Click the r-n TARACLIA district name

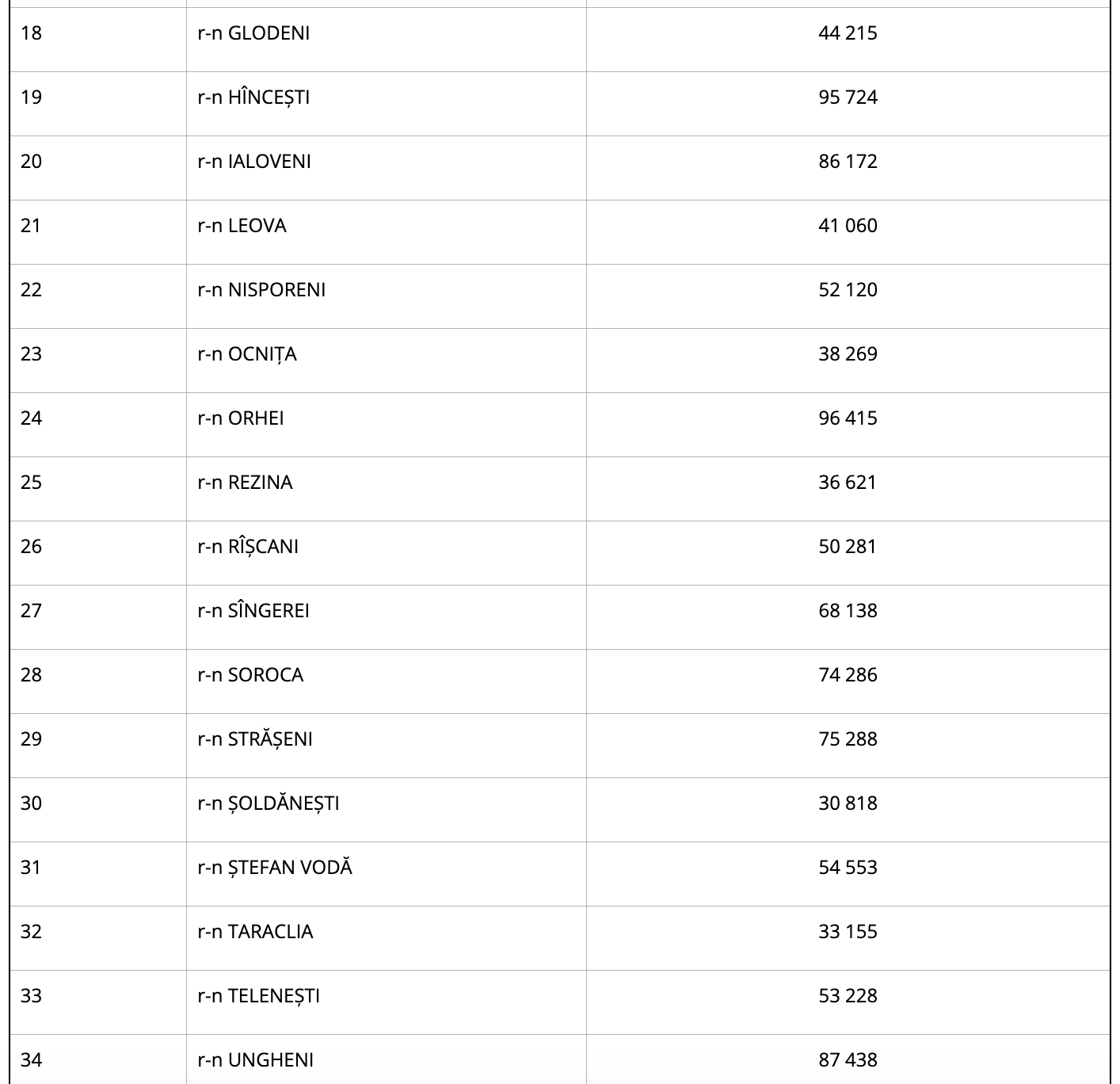(255, 932)
